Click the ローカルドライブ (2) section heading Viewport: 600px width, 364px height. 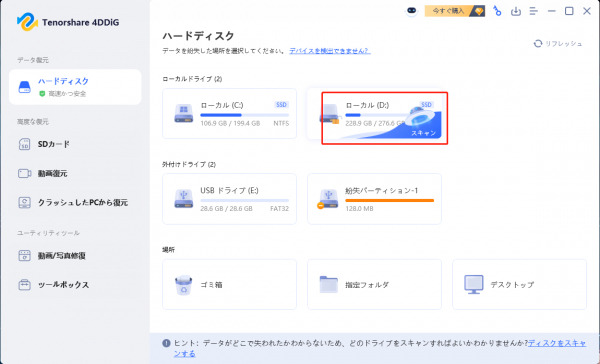pyautogui.click(x=192, y=79)
